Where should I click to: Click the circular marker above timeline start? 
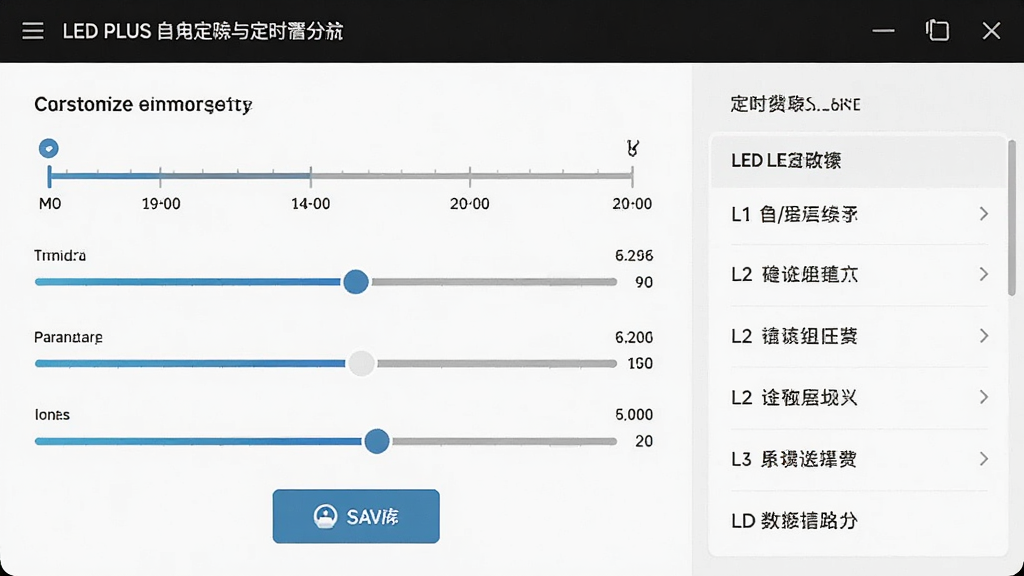click(x=48, y=148)
